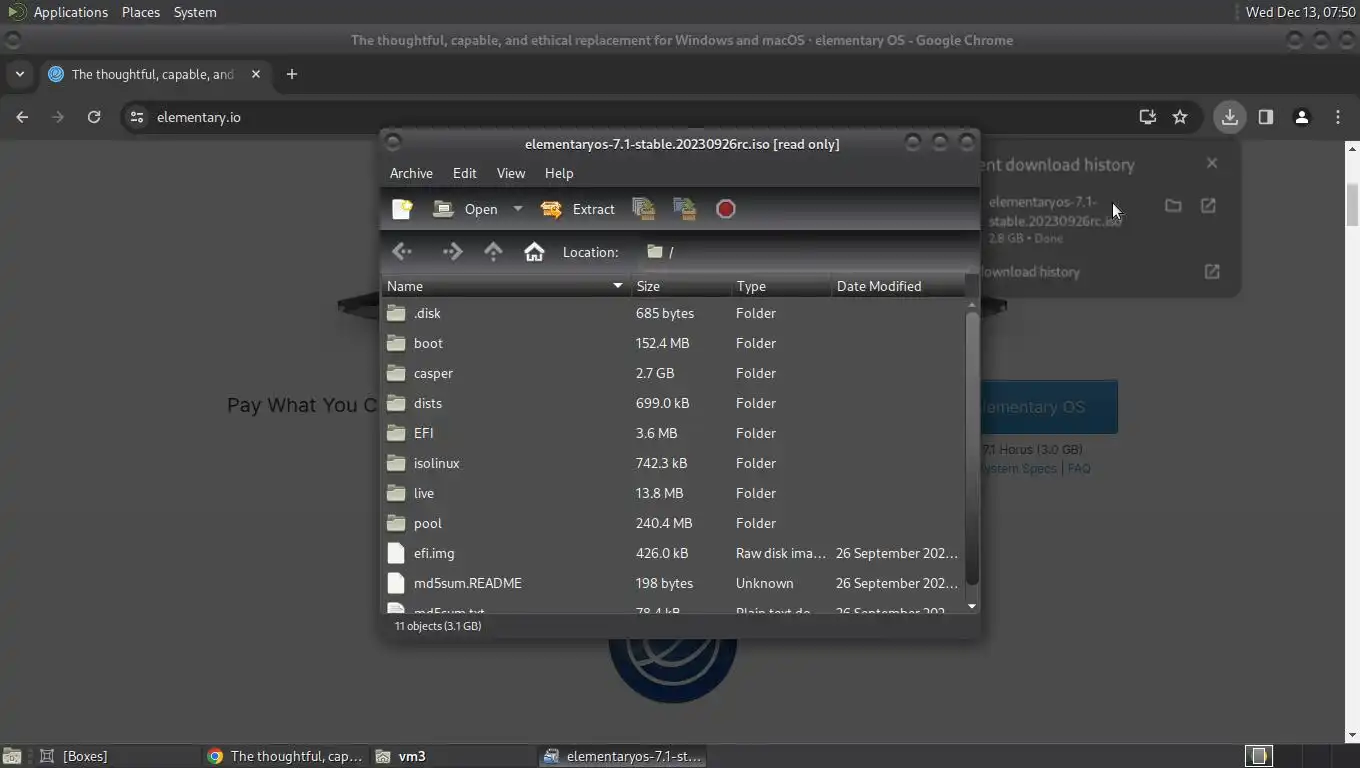The width and height of the screenshot is (1360, 768).
Task: Sort by Size column header
Action: [x=681, y=286]
